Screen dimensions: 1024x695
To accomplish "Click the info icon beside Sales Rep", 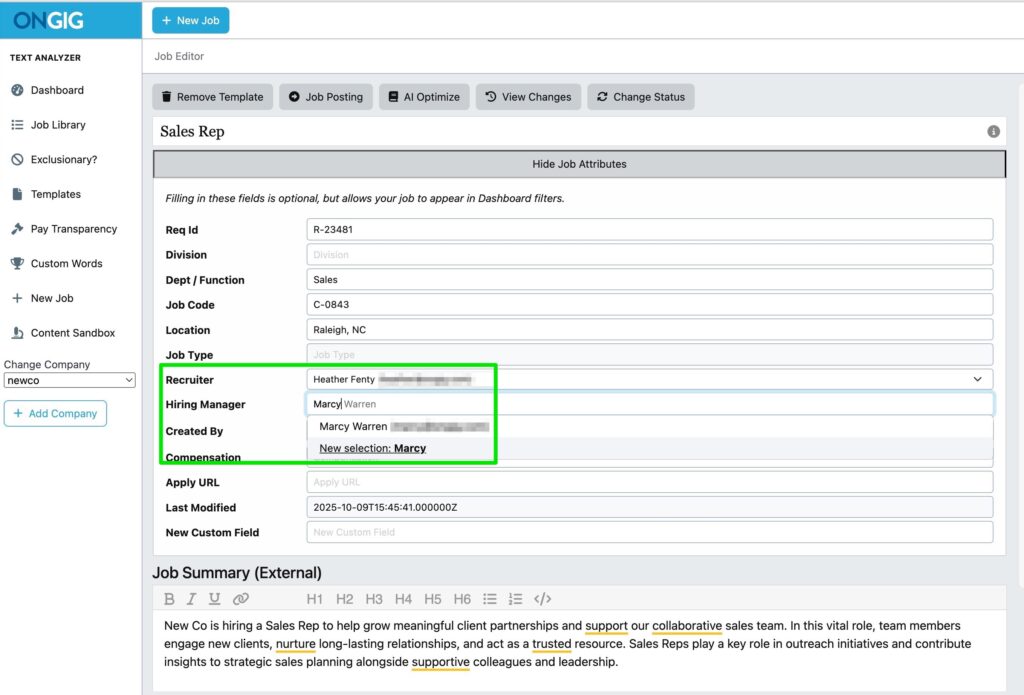I will [x=993, y=132].
